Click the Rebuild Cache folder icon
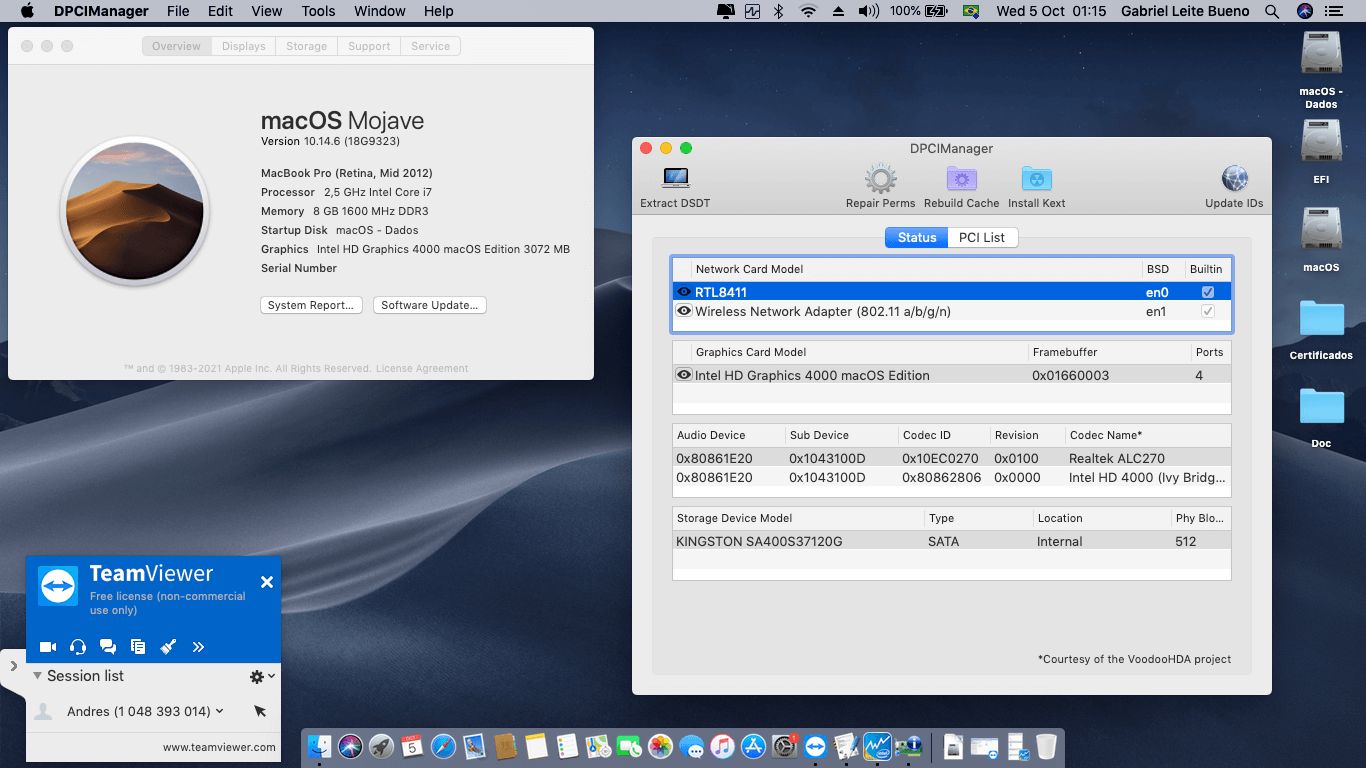 961,179
